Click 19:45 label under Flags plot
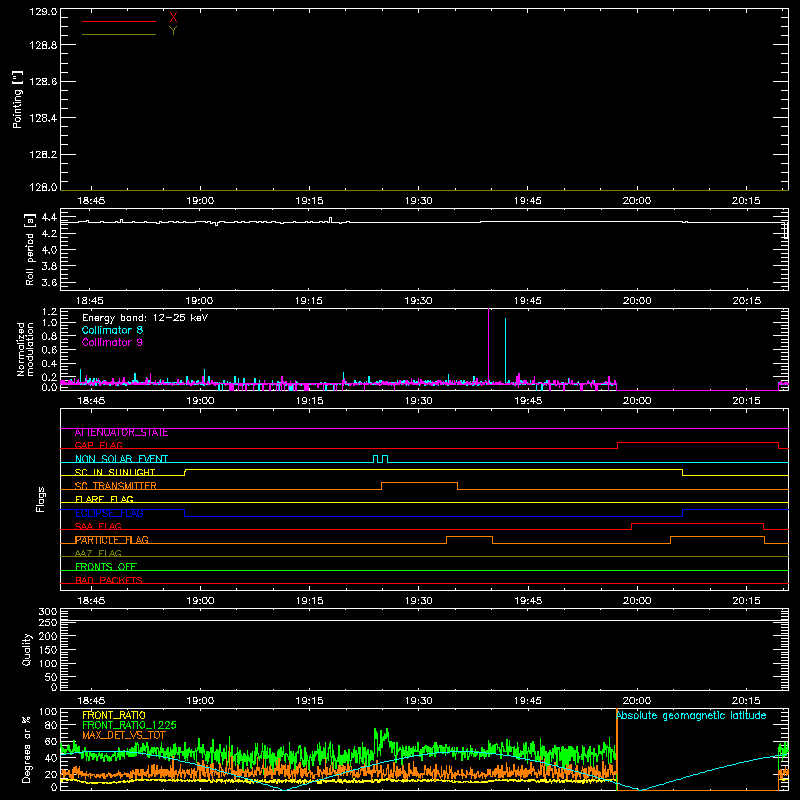 [528, 601]
